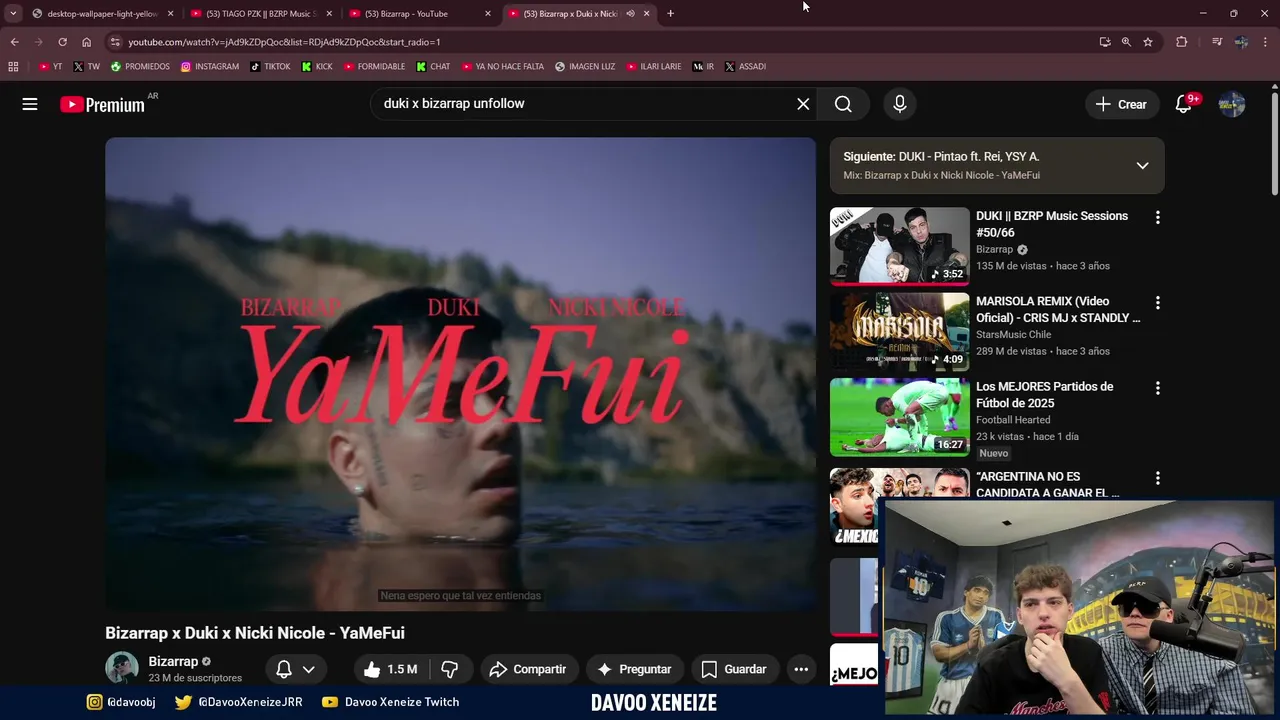Open options for DUKI BZRP Music Sessions
This screenshot has width=1280, height=720.
[1158, 217]
